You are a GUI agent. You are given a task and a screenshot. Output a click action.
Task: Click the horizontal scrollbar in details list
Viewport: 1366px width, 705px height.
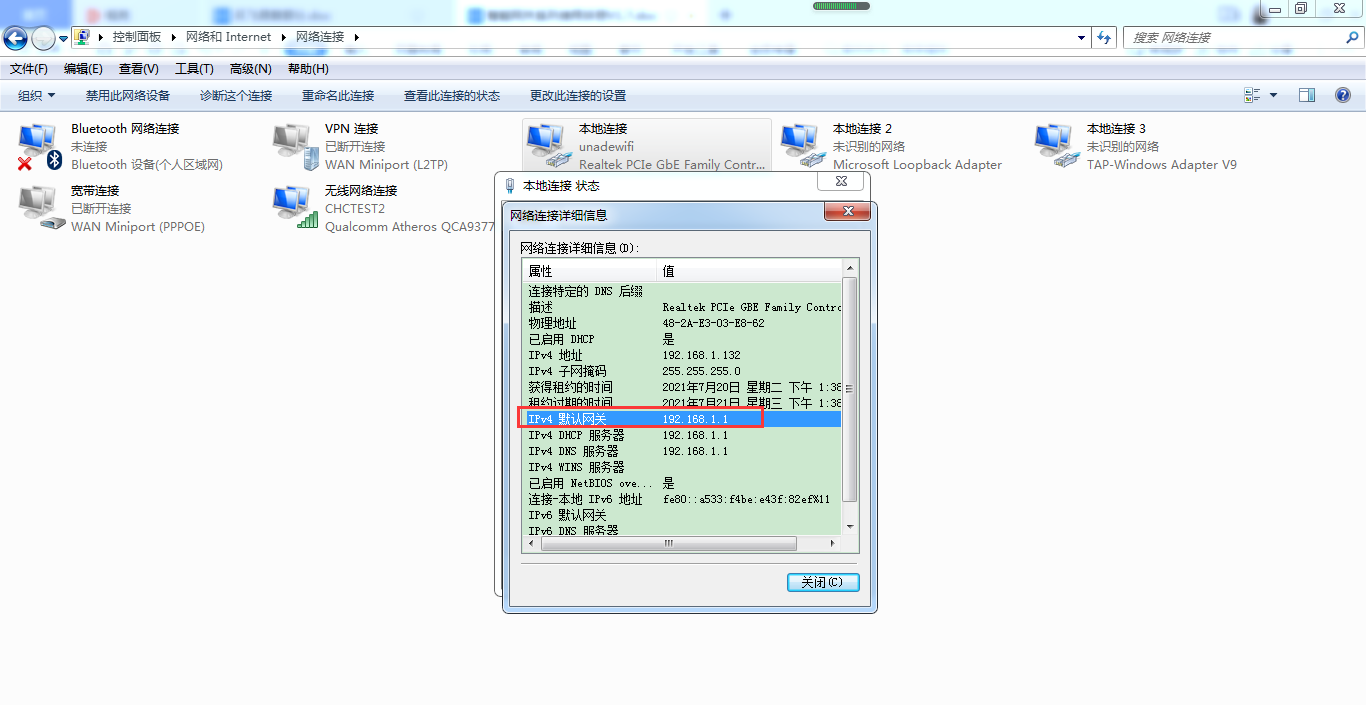(668, 544)
